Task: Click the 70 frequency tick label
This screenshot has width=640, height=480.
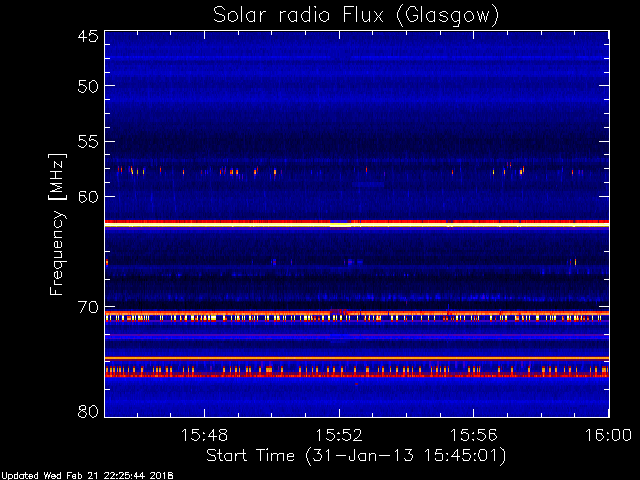Action: pos(88,307)
